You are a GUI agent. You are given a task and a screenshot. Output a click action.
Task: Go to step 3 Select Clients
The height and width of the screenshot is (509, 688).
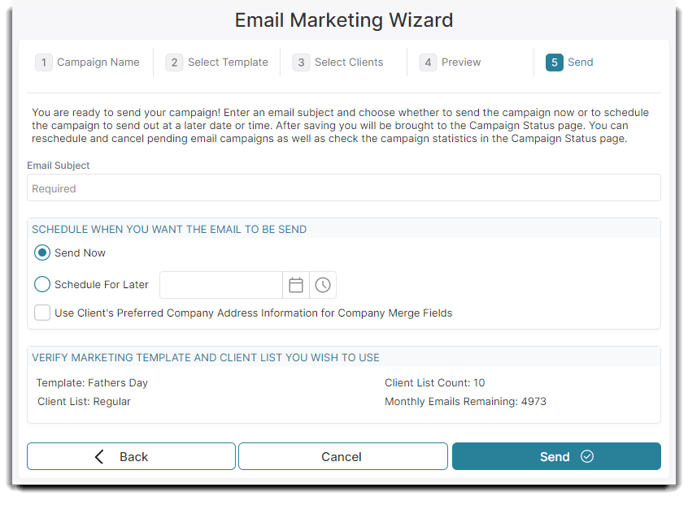point(338,62)
